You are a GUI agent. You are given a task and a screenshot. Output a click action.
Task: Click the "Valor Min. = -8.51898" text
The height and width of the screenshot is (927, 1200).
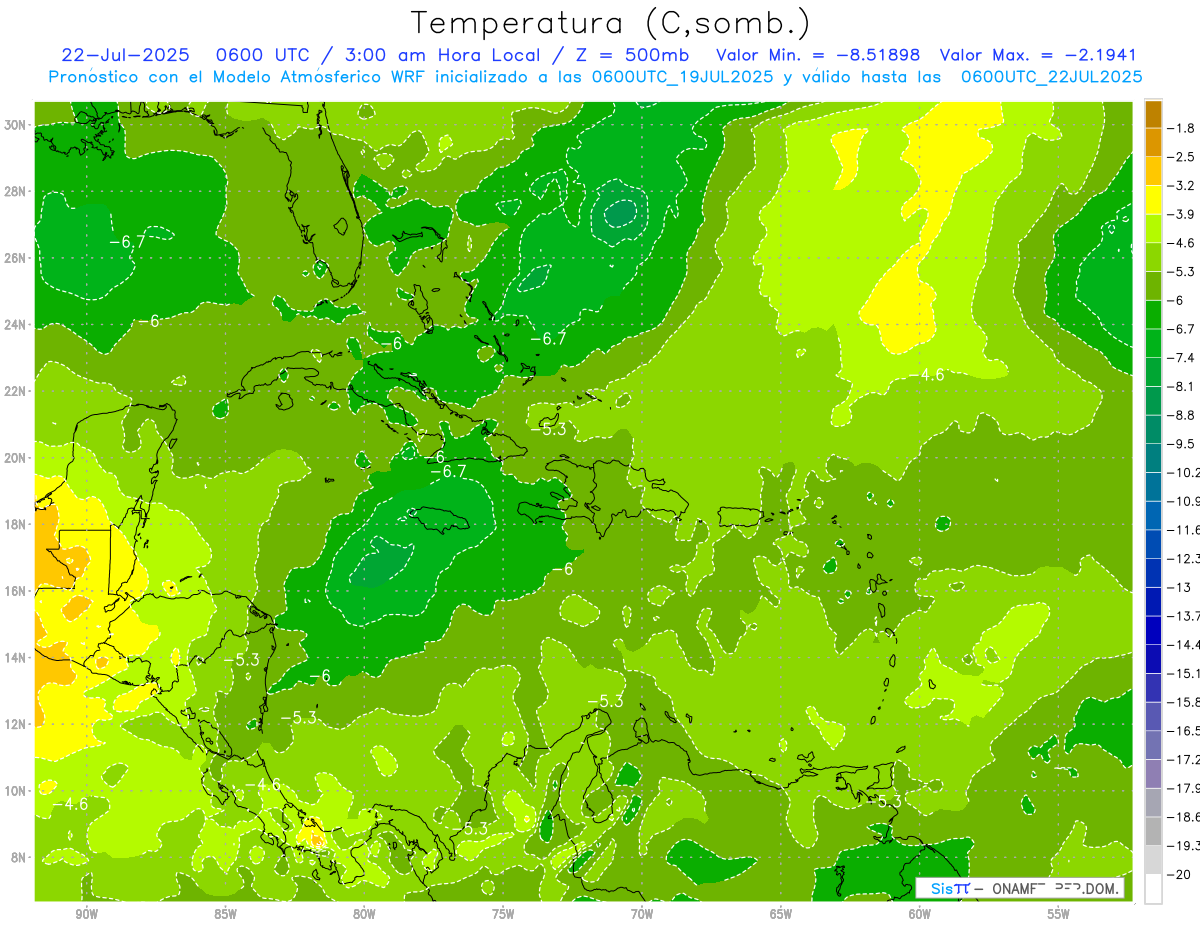(x=818, y=55)
